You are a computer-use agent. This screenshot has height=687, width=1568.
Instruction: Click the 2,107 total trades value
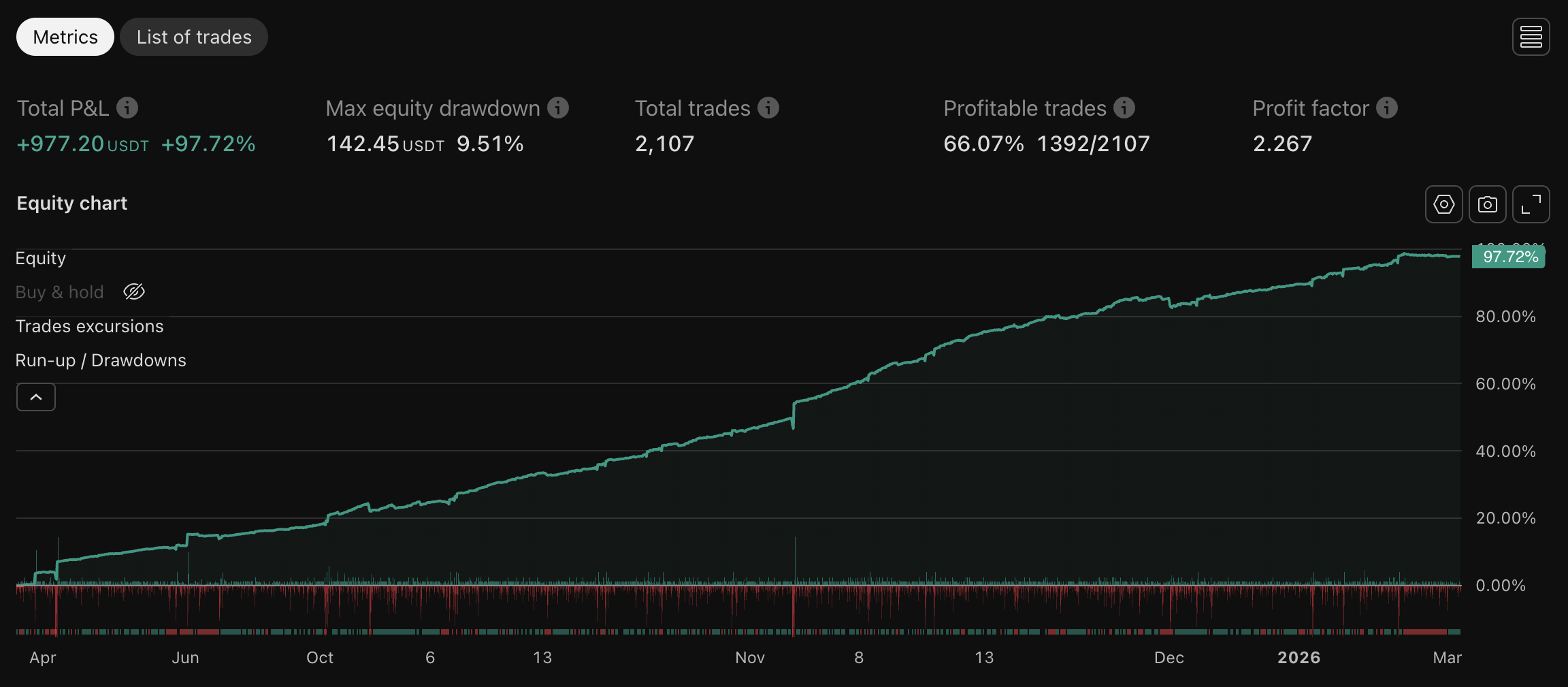(x=665, y=144)
